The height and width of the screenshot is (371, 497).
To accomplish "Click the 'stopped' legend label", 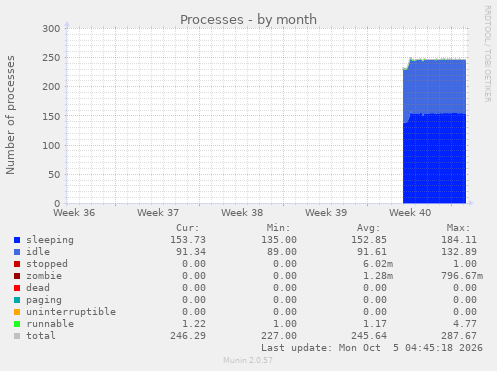I will (x=47, y=264).
